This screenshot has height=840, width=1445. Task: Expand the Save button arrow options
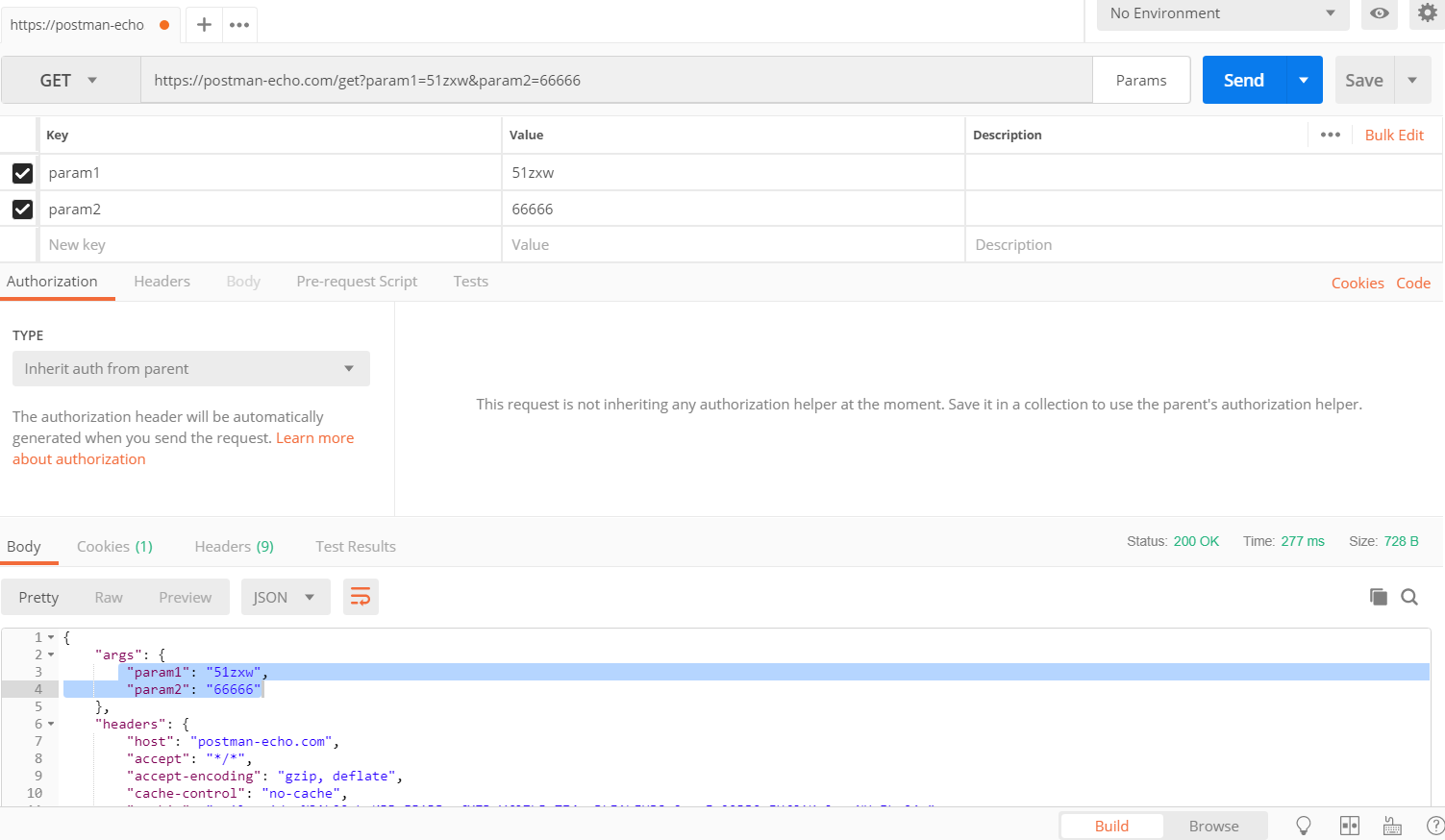(x=1412, y=80)
